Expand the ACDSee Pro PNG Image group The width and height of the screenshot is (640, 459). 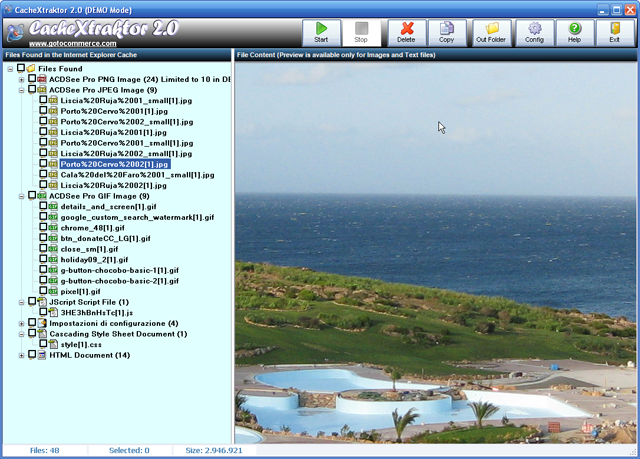tap(21, 80)
